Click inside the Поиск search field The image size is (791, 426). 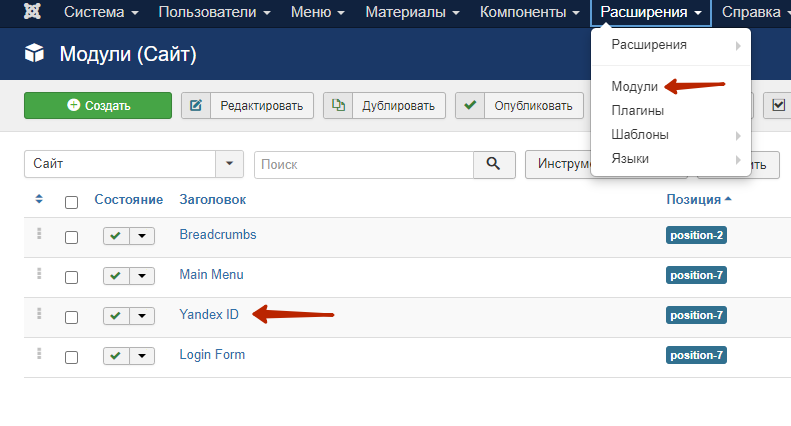click(x=363, y=165)
